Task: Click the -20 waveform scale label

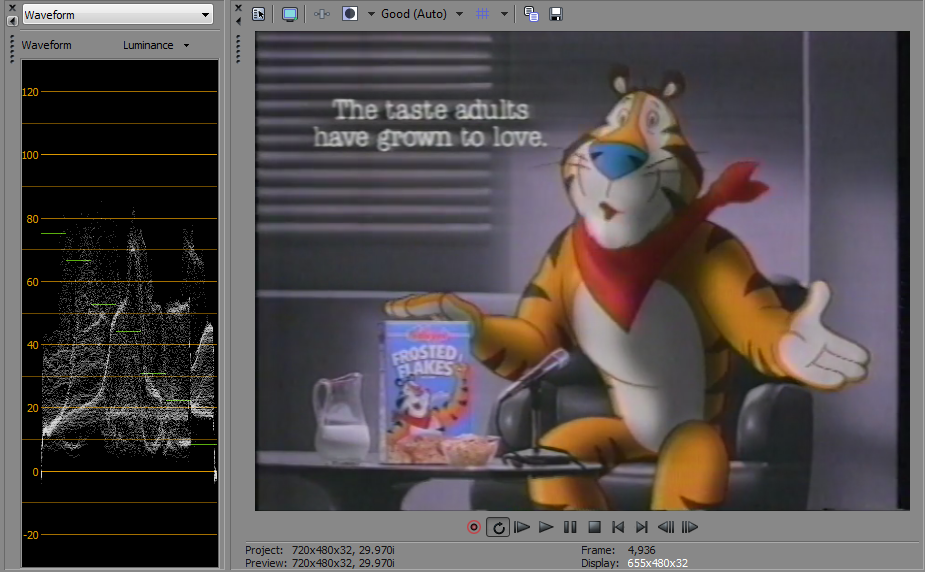Action: click(x=31, y=535)
